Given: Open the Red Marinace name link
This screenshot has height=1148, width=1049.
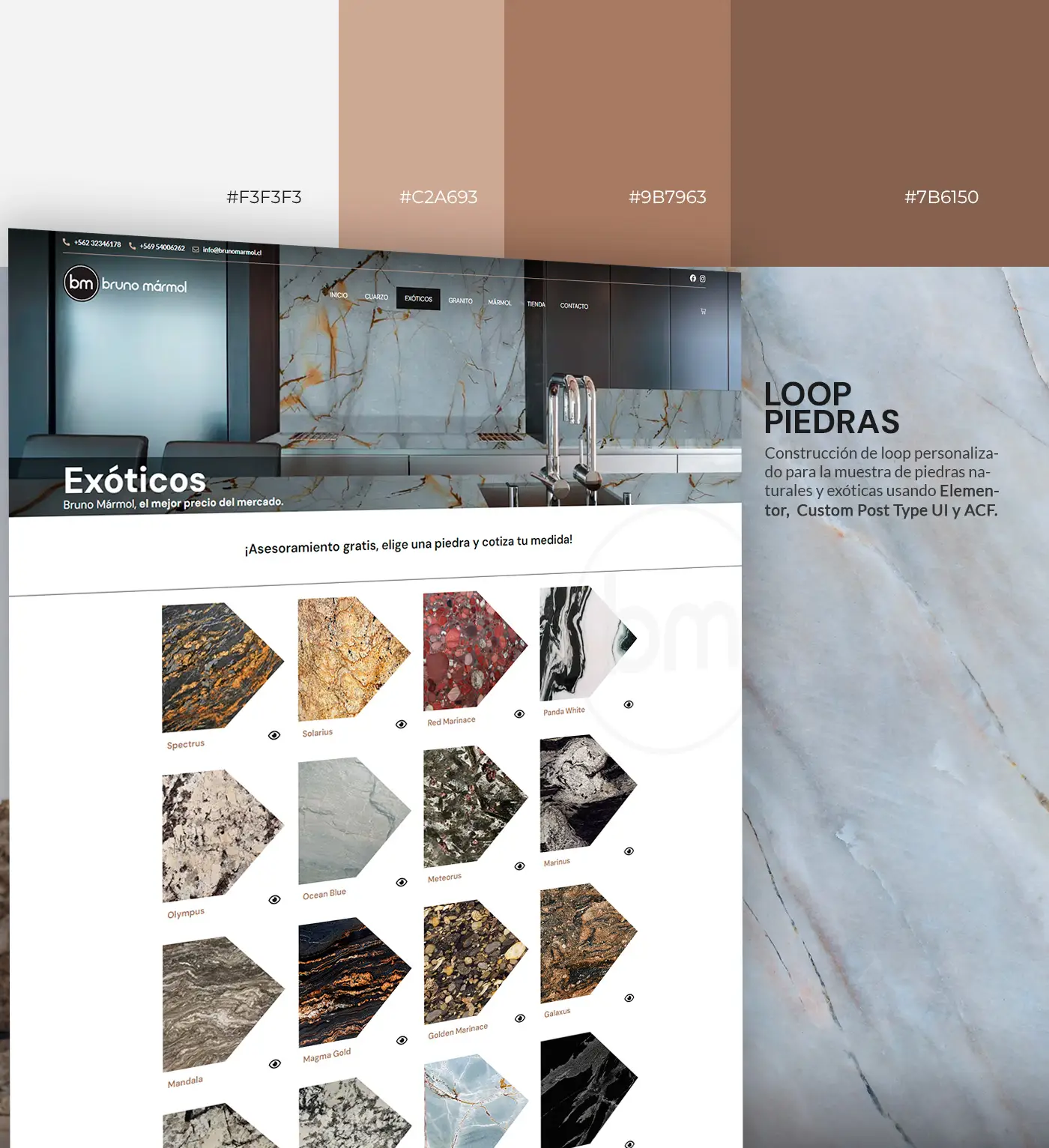Looking at the screenshot, I should pyautogui.click(x=451, y=721).
